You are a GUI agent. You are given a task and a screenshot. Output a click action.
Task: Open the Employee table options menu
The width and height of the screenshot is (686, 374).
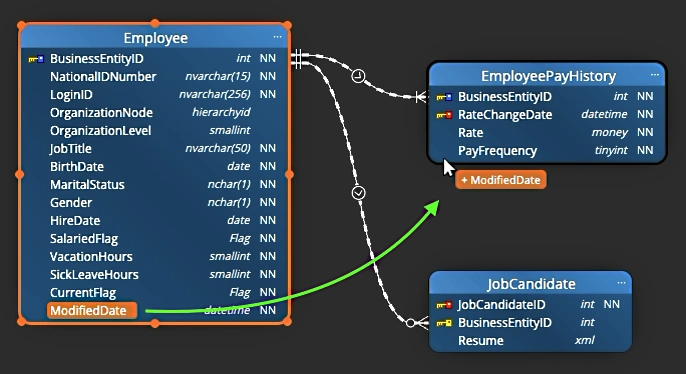[x=277, y=37]
